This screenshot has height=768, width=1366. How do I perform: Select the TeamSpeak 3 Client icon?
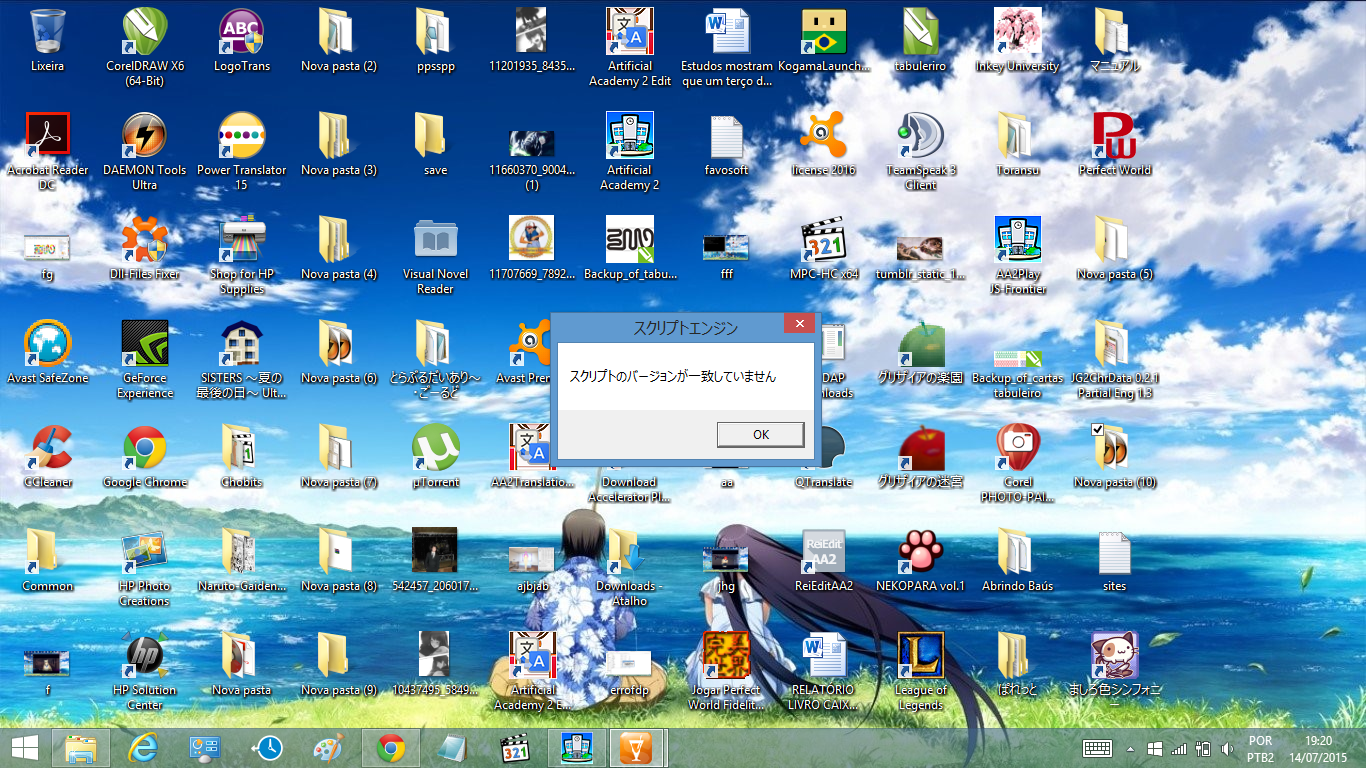[921, 151]
